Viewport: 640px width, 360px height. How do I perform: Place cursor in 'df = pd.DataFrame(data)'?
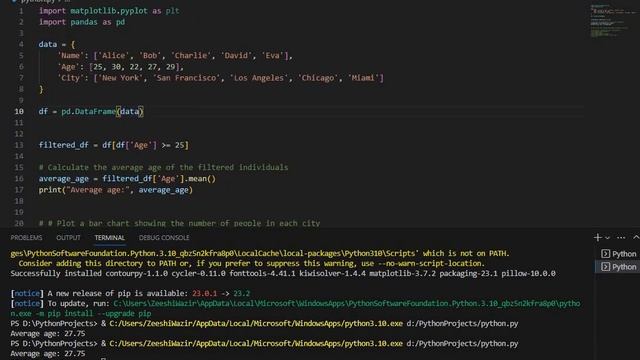(x=91, y=111)
